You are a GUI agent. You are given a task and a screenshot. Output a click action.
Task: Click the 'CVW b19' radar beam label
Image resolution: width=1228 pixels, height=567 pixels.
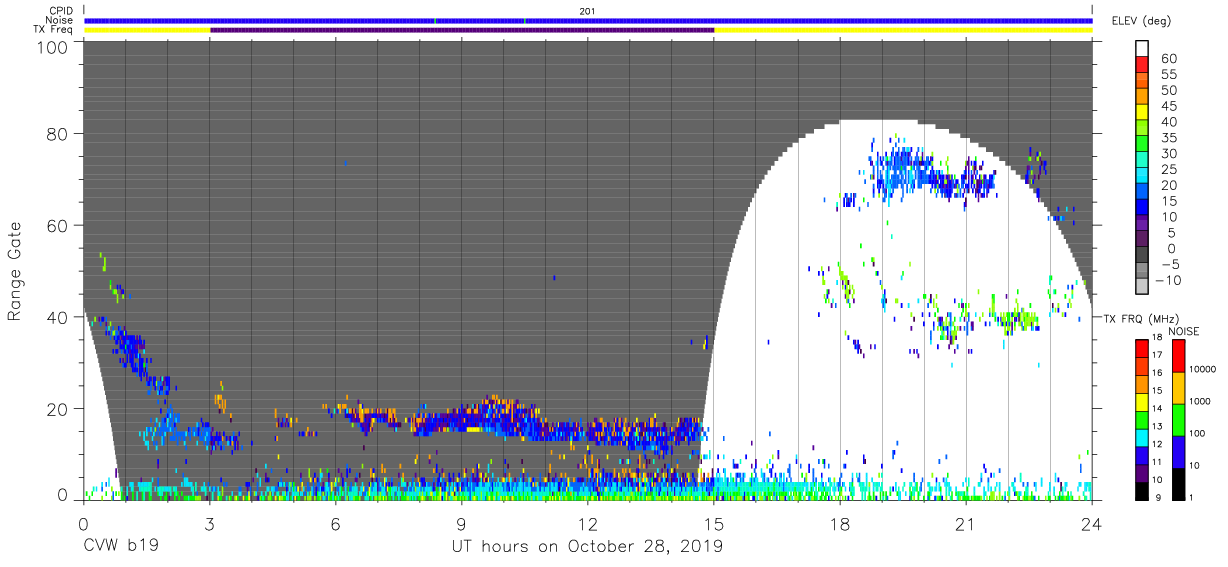coord(120,546)
